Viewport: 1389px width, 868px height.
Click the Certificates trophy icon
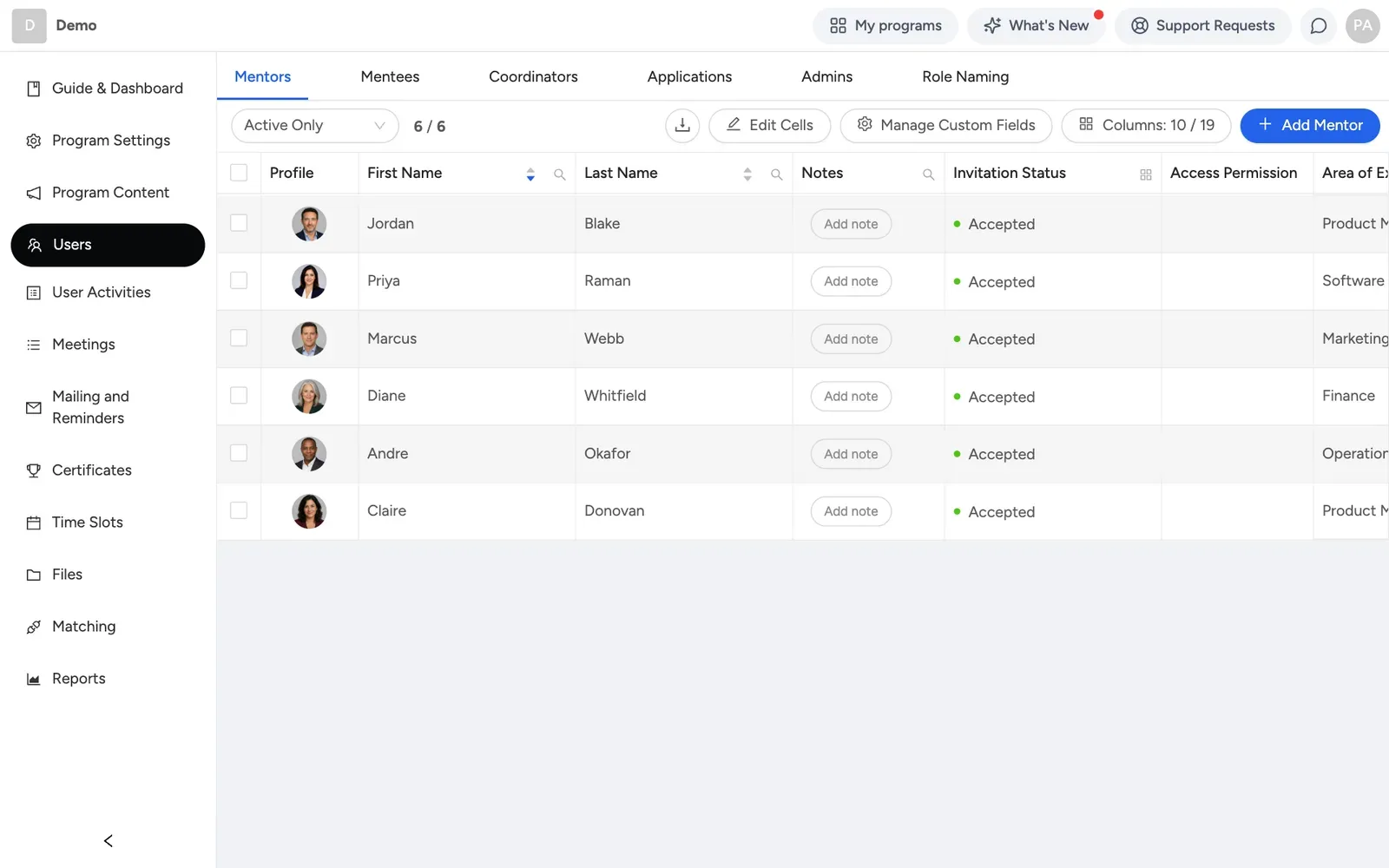(34, 470)
